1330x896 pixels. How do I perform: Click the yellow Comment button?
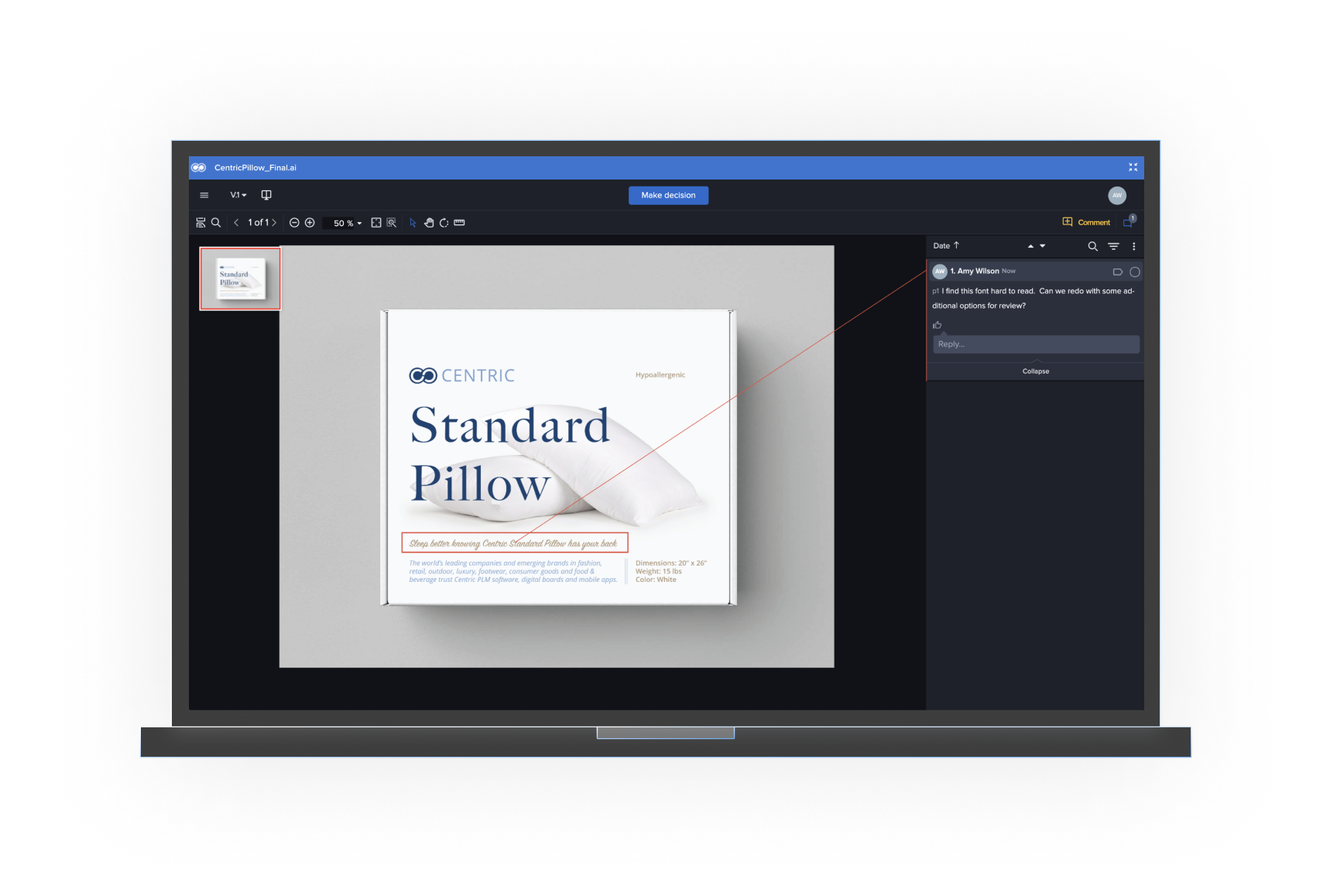coord(1086,222)
